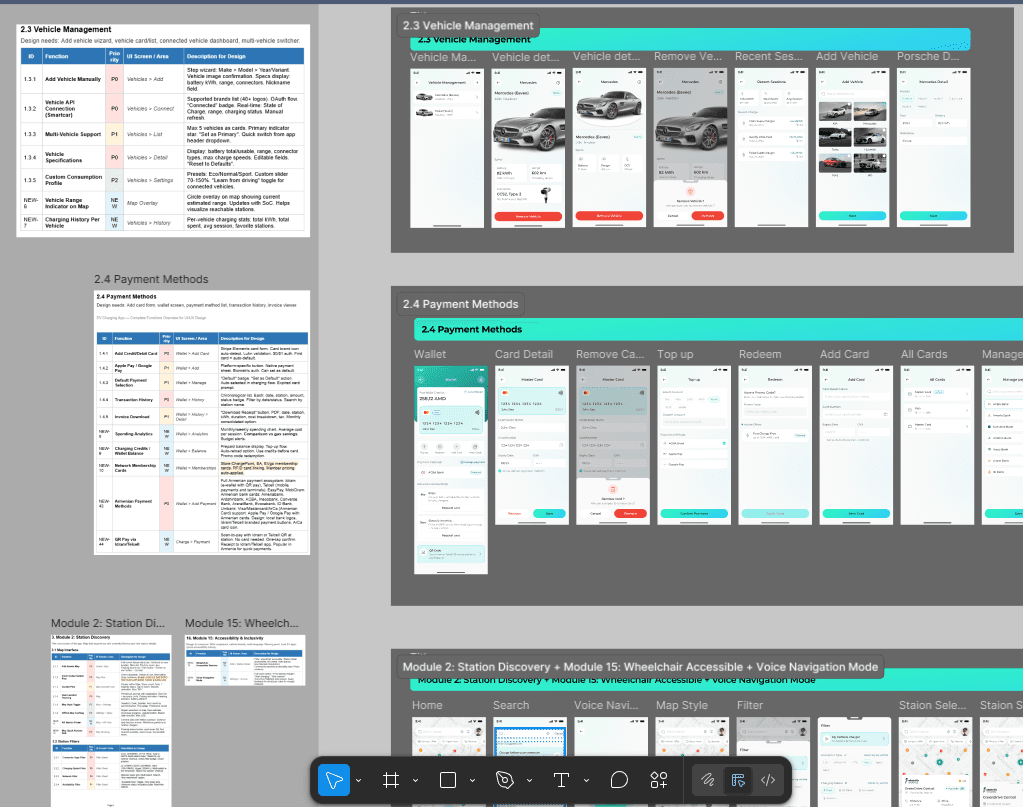Select the 'Porsche D...' frame label

tap(928, 56)
